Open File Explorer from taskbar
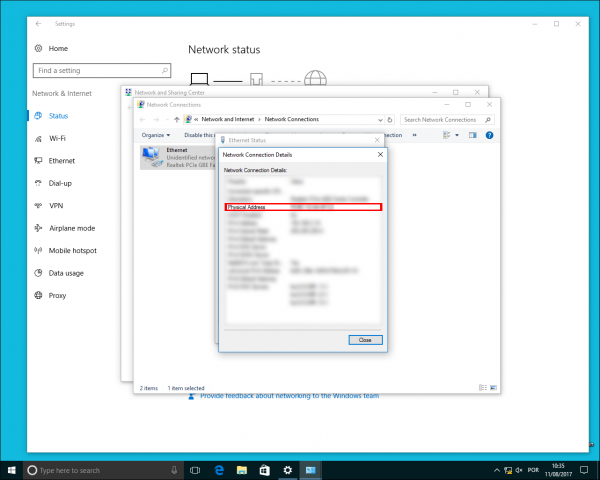 (241, 470)
